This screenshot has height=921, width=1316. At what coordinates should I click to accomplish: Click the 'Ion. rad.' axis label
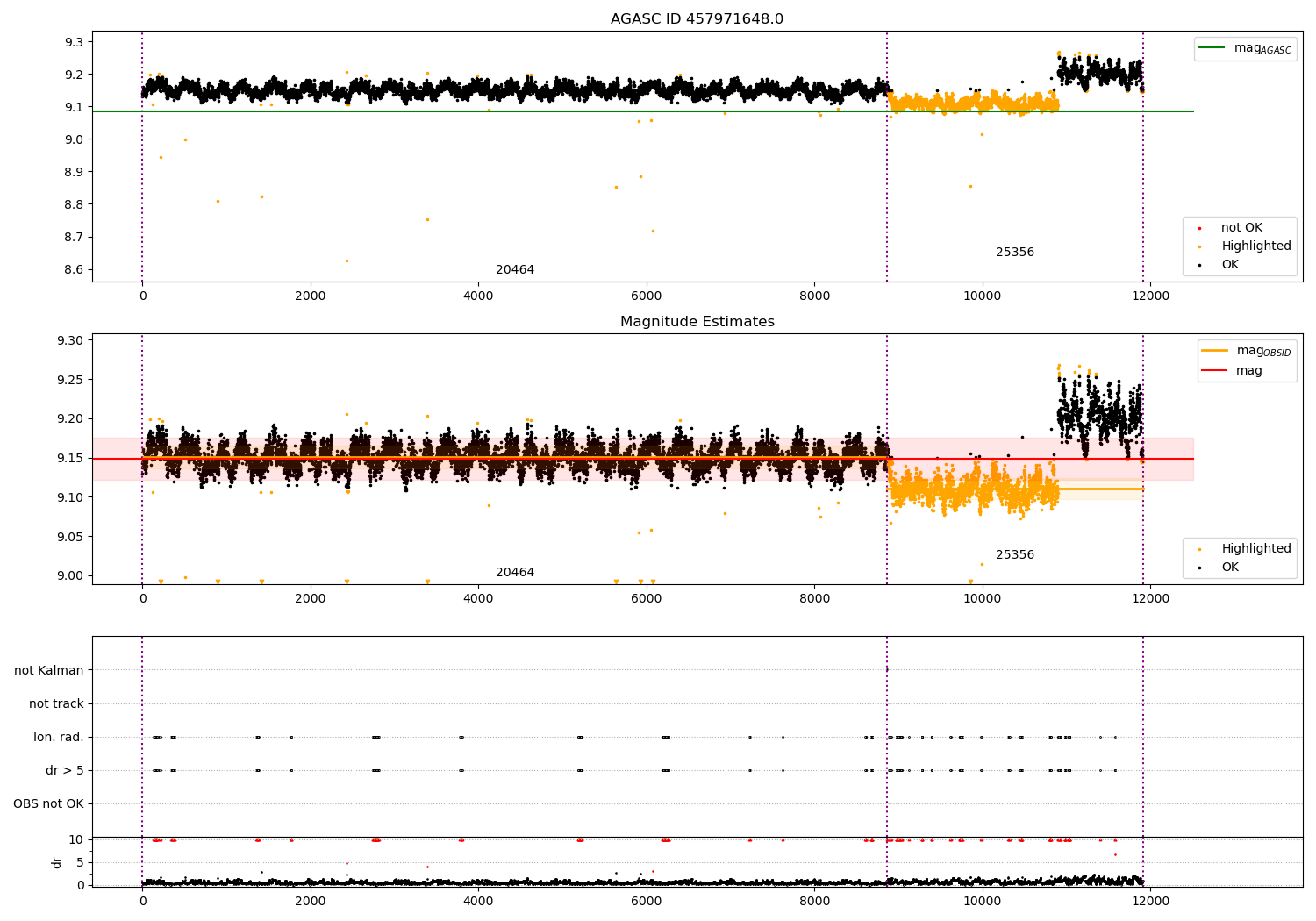click(59, 738)
